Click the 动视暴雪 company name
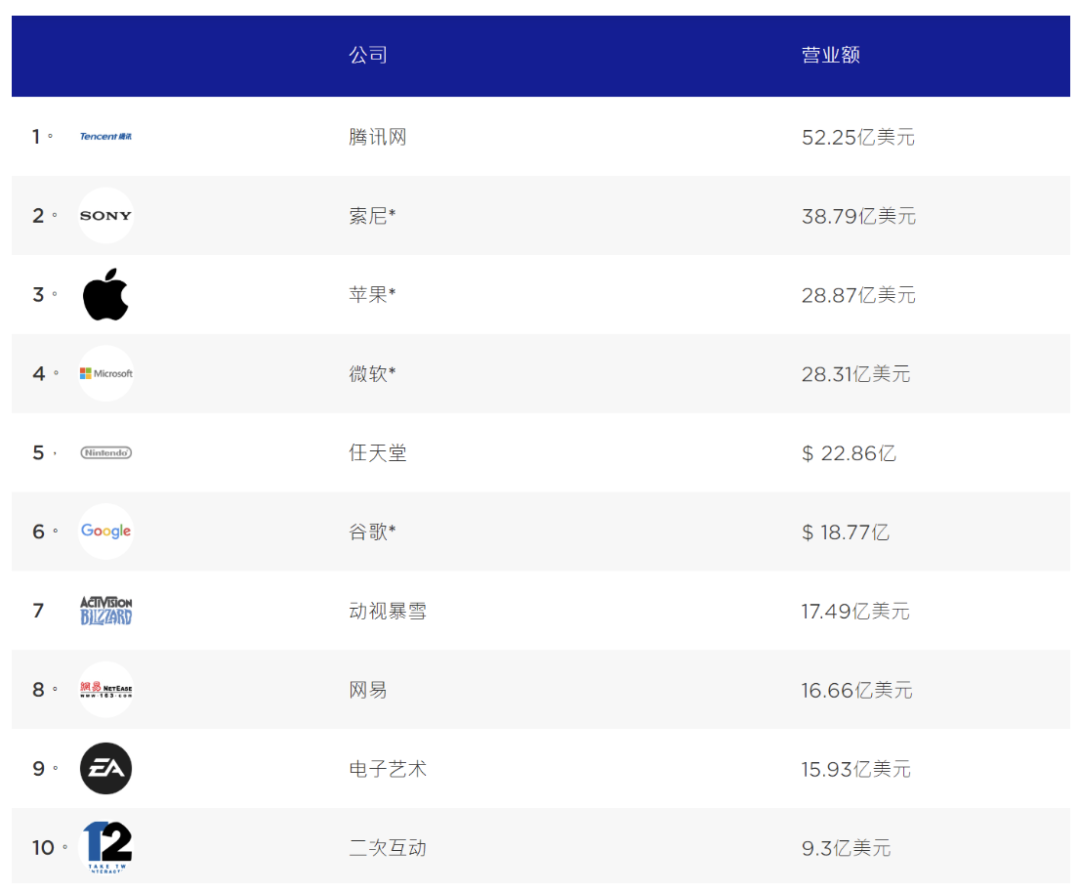Viewport: 1080px width, 893px height. [x=387, y=611]
